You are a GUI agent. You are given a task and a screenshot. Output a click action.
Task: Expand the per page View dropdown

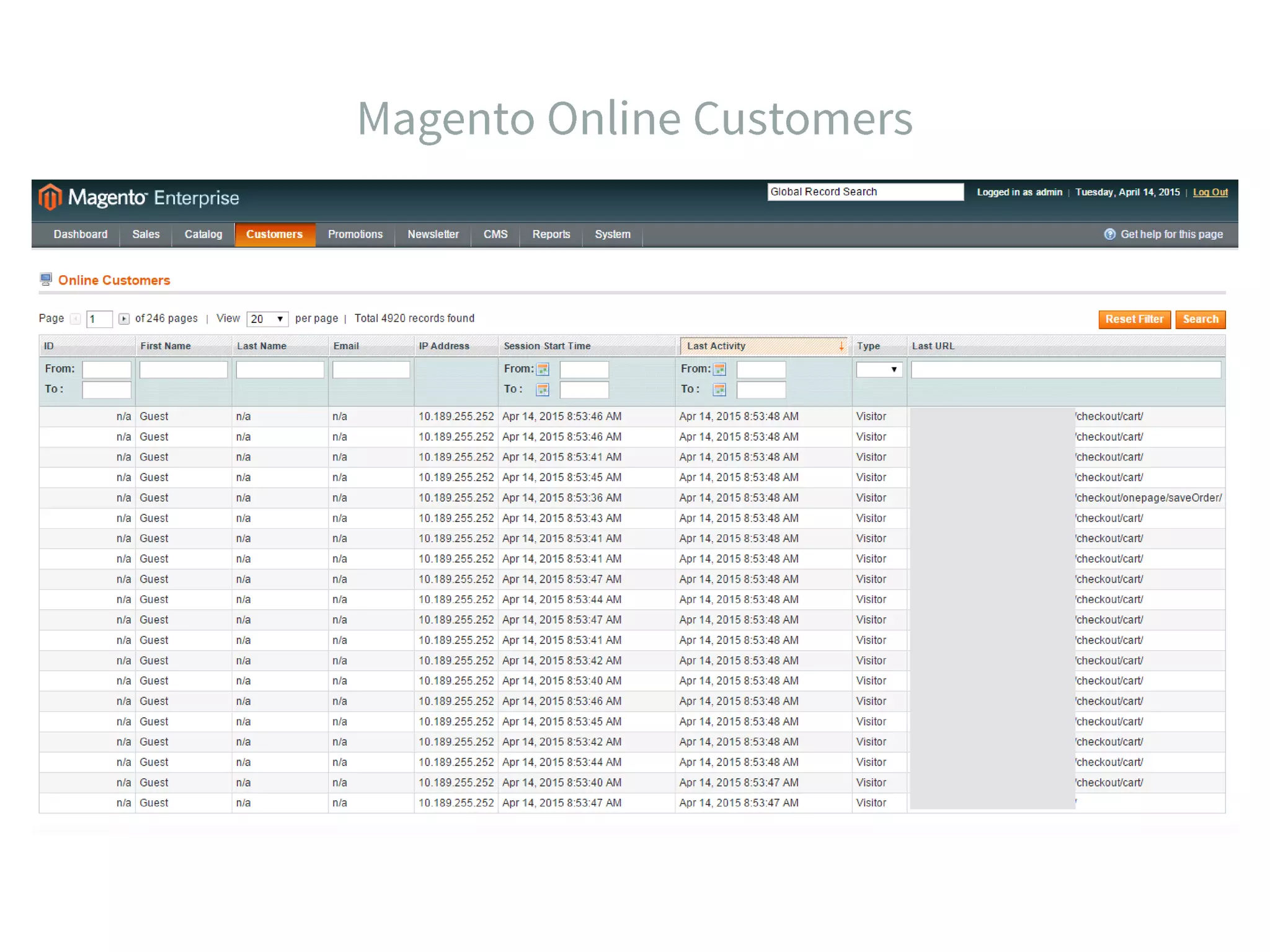[x=267, y=319]
